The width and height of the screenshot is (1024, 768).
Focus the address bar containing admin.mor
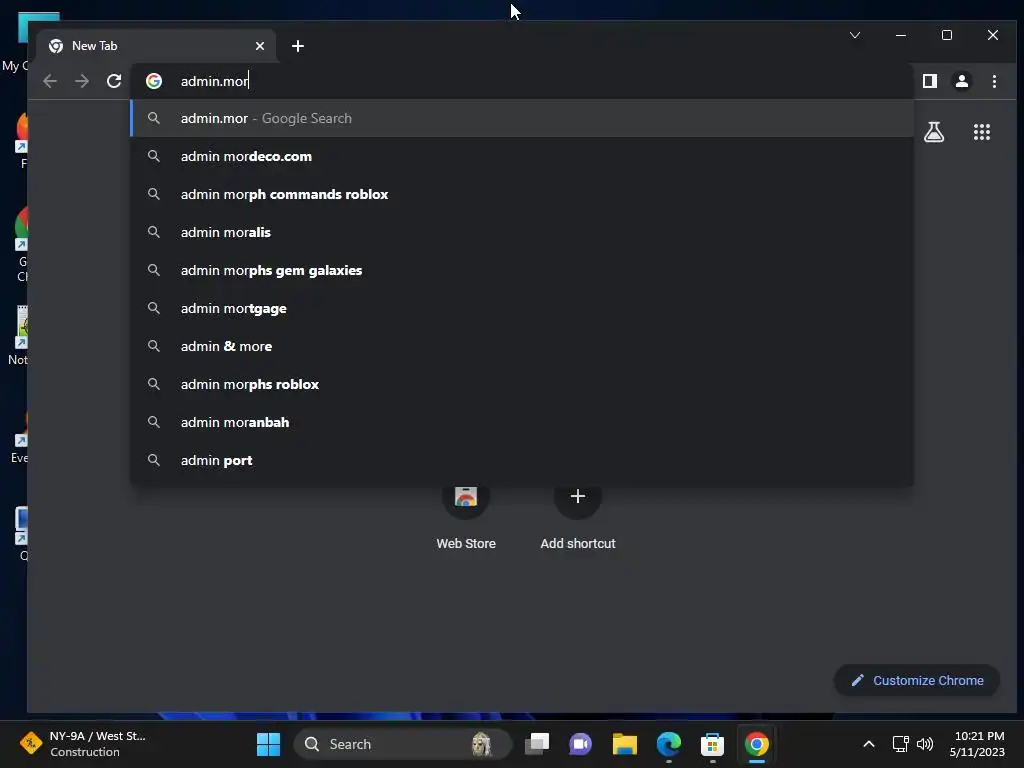[522, 81]
